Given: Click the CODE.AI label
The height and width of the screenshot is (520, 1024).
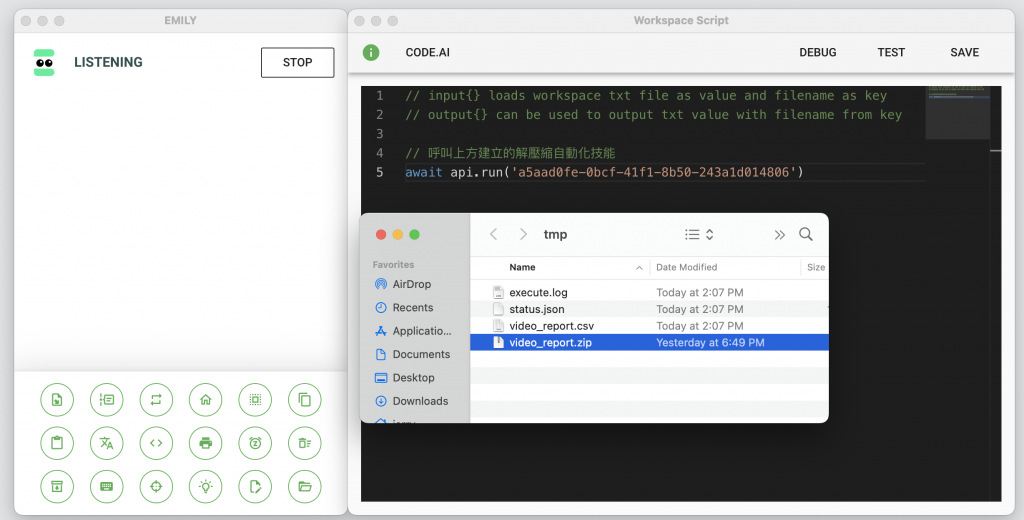Looking at the screenshot, I should point(428,52).
